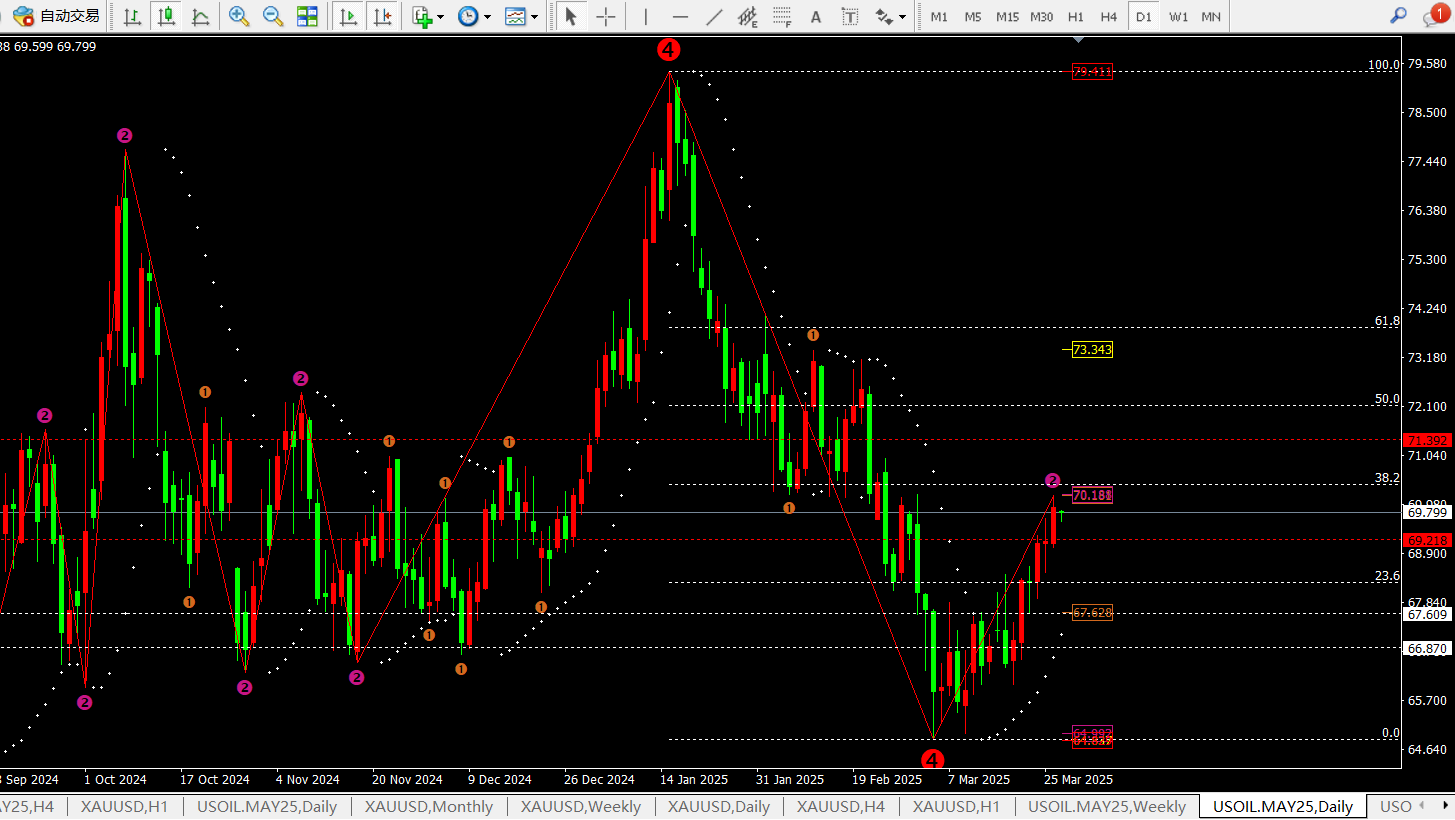Switch to the XAUUSD,Monthly chart tab
This screenshot has height=820, width=1455.
click(428, 806)
